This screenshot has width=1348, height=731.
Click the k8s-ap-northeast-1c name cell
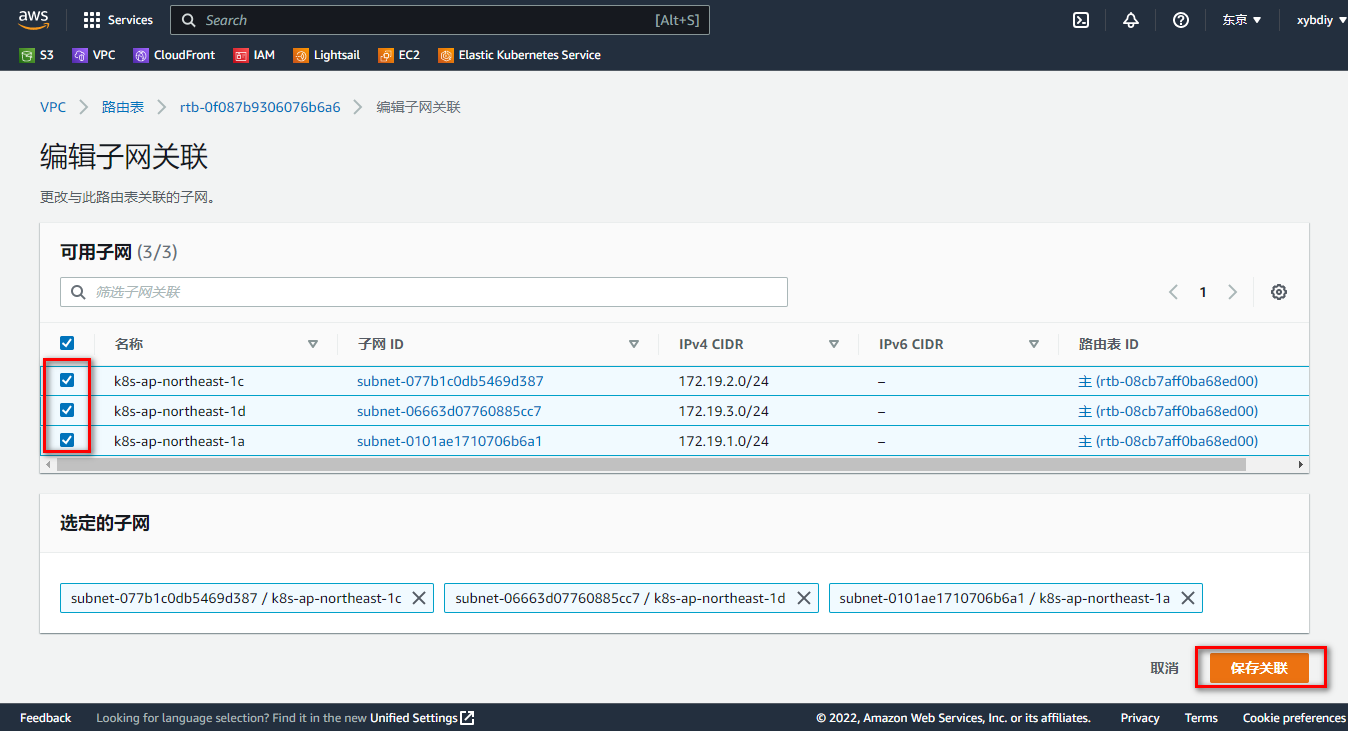point(179,381)
